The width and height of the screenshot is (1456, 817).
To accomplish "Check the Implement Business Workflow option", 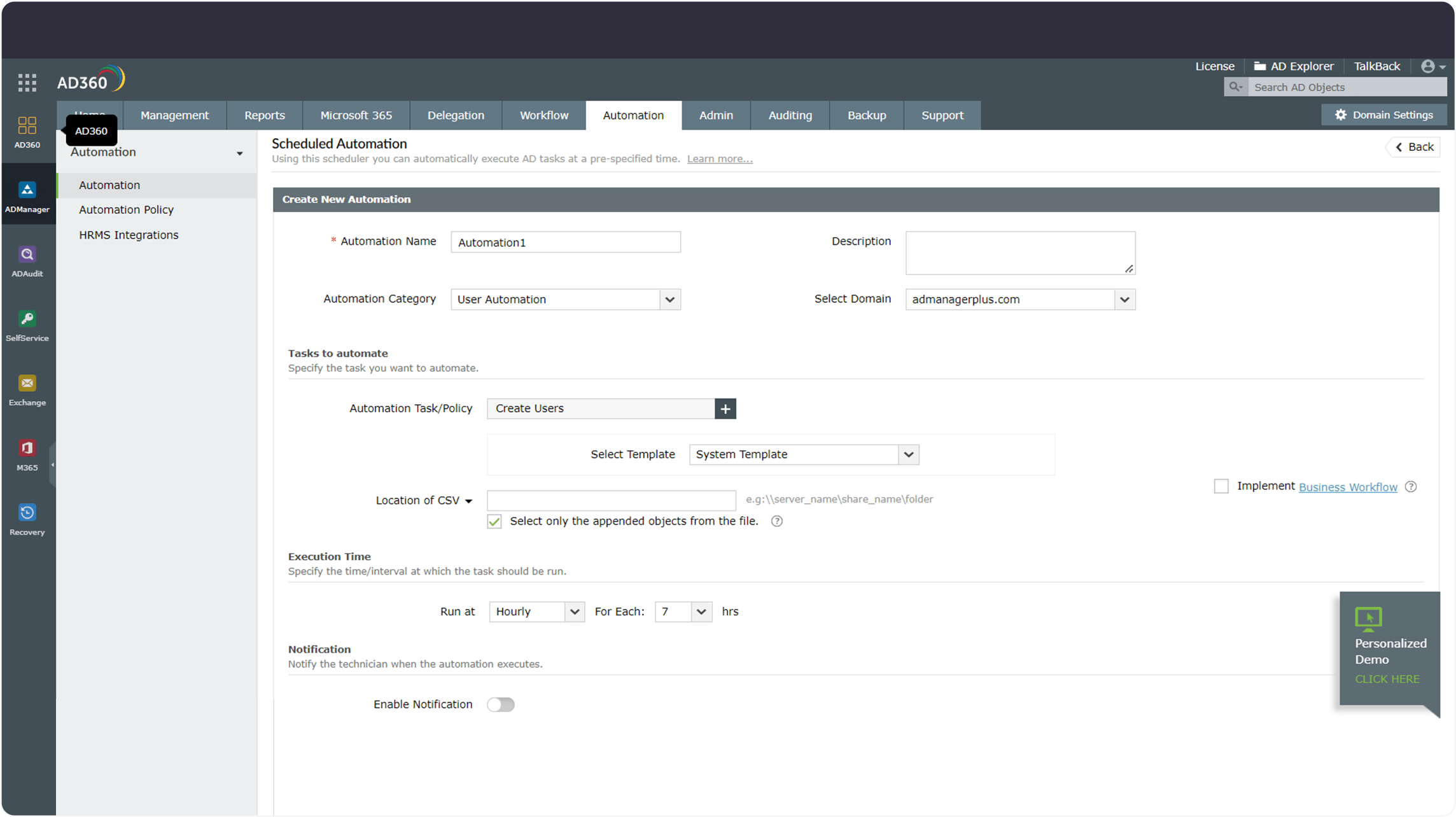I will [x=1221, y=486].
